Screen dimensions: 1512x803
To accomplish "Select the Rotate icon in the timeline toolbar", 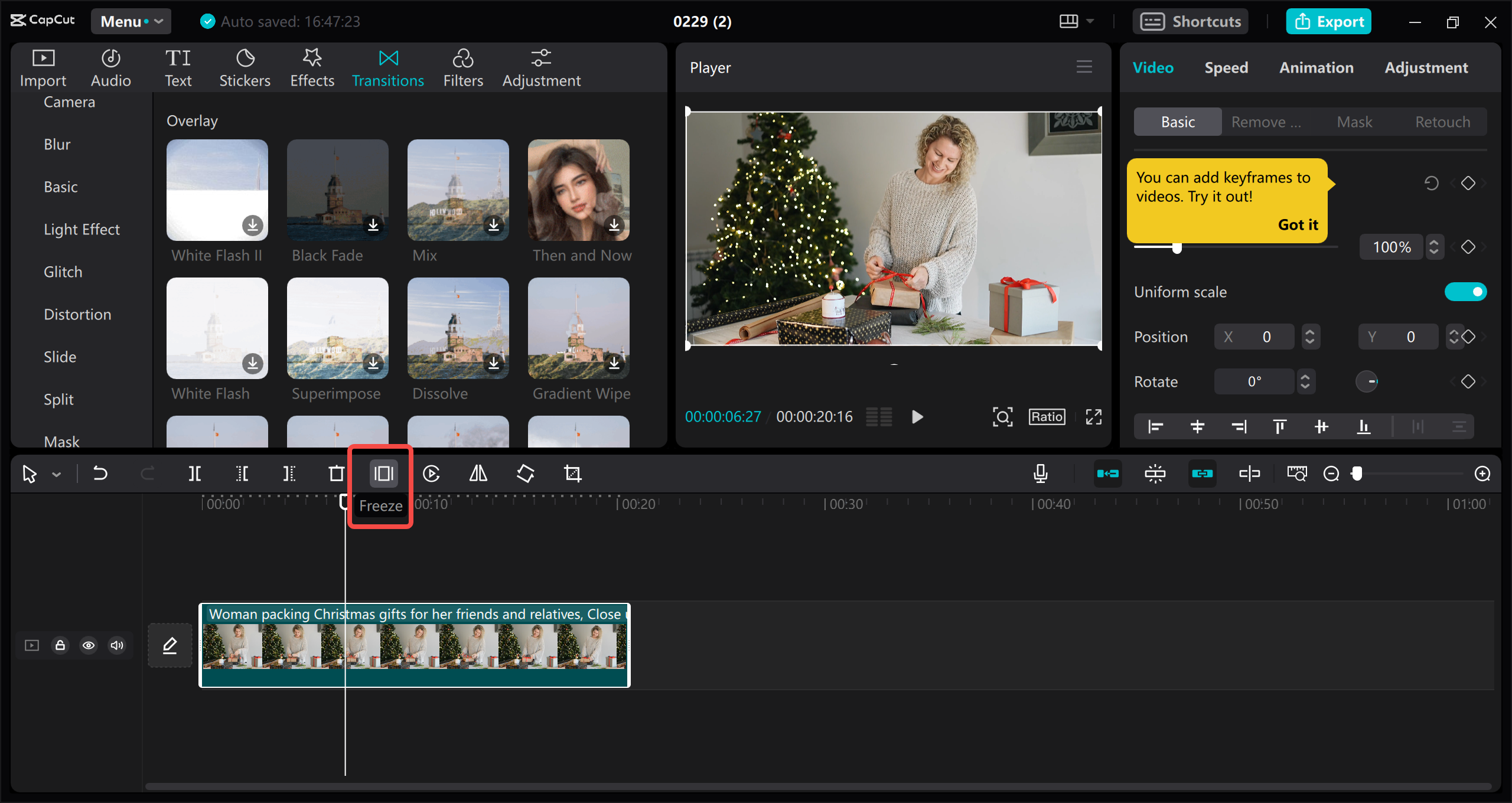I will tap(525, 473).
